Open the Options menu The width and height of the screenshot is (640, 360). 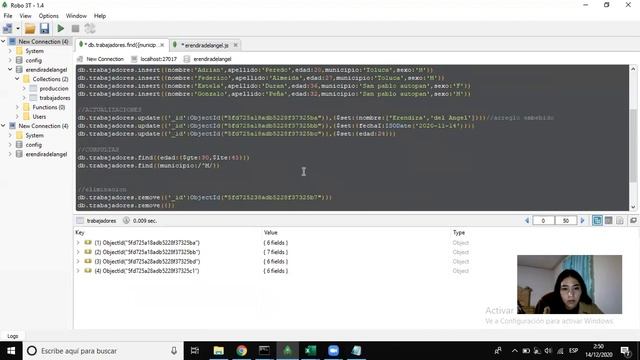(x=49, y=16)
